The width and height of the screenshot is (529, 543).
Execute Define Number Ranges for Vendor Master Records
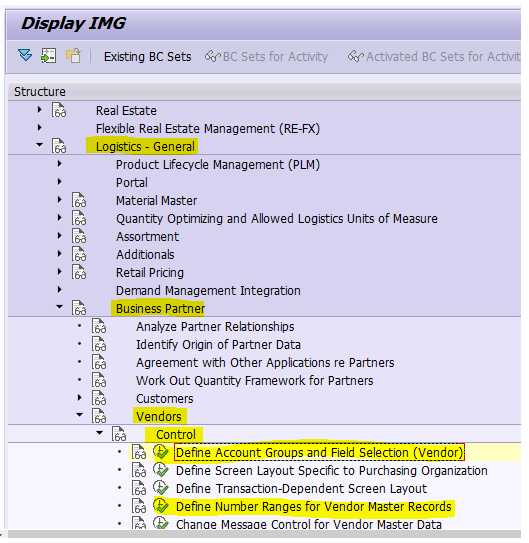tap(161, 506)
